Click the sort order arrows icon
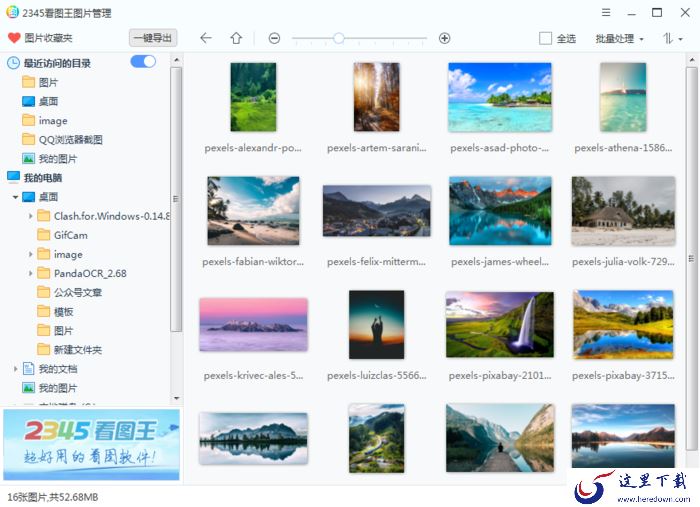700x507 pixels. click(668, 38)
